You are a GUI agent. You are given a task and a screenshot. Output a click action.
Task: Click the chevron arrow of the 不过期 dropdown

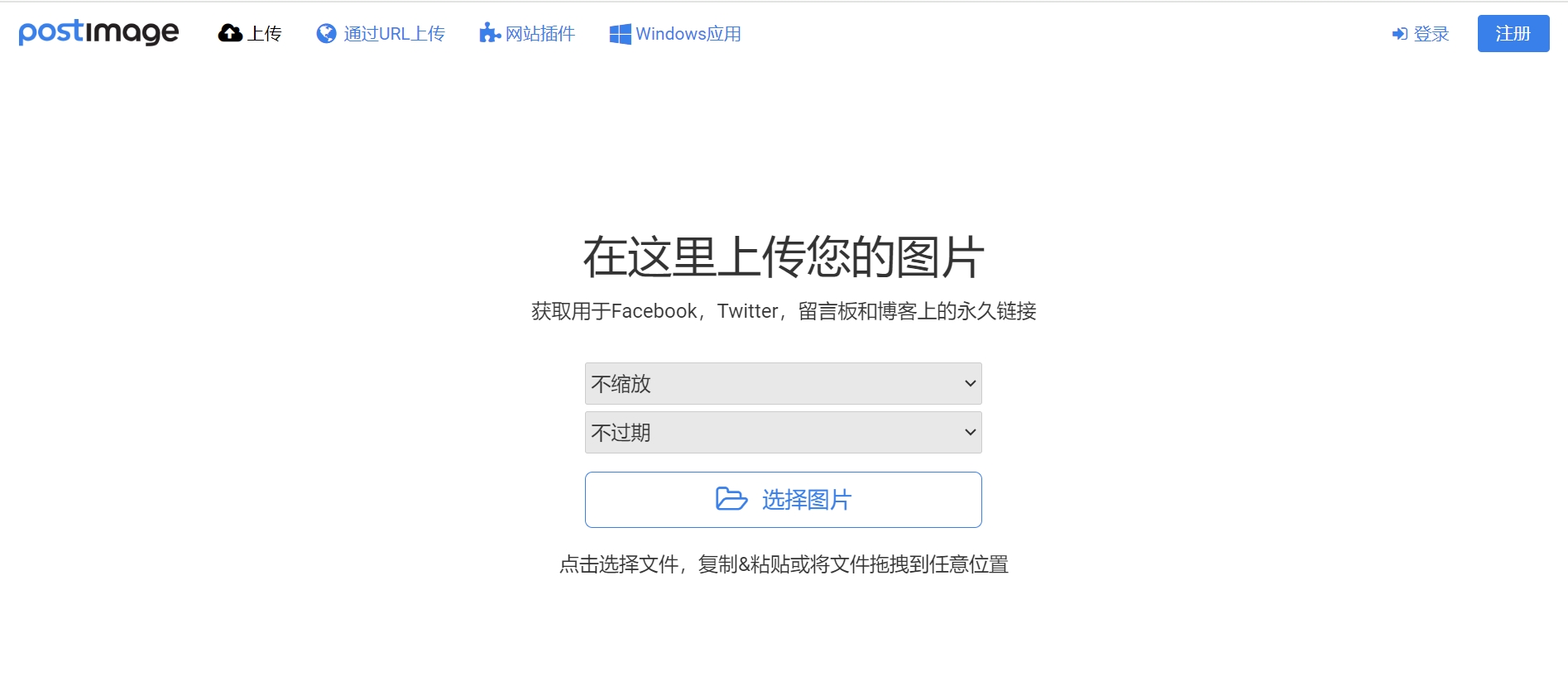pyautogui.click(x=971, y=432)
